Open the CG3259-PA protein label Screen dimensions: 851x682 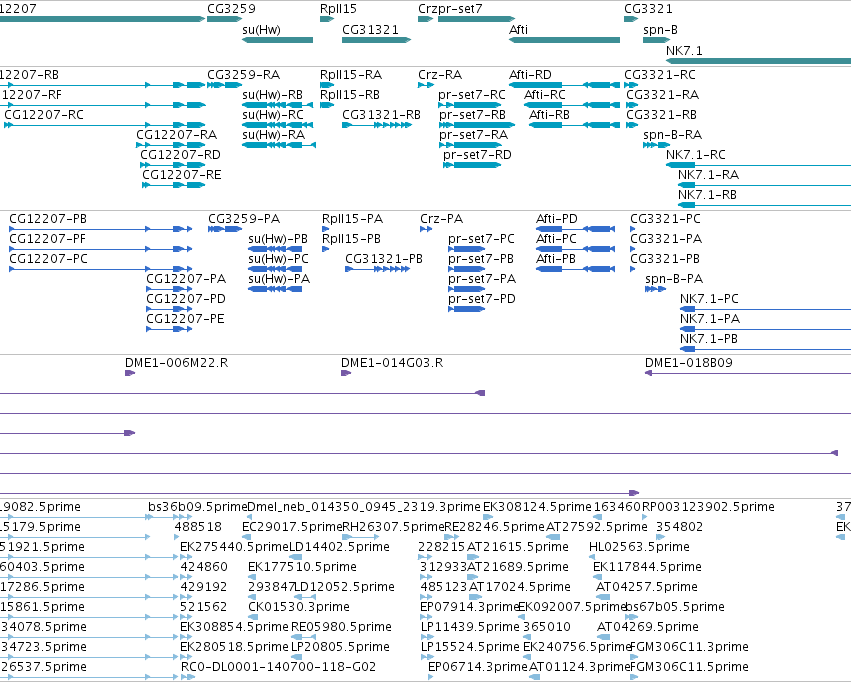[x=244, y=219]
